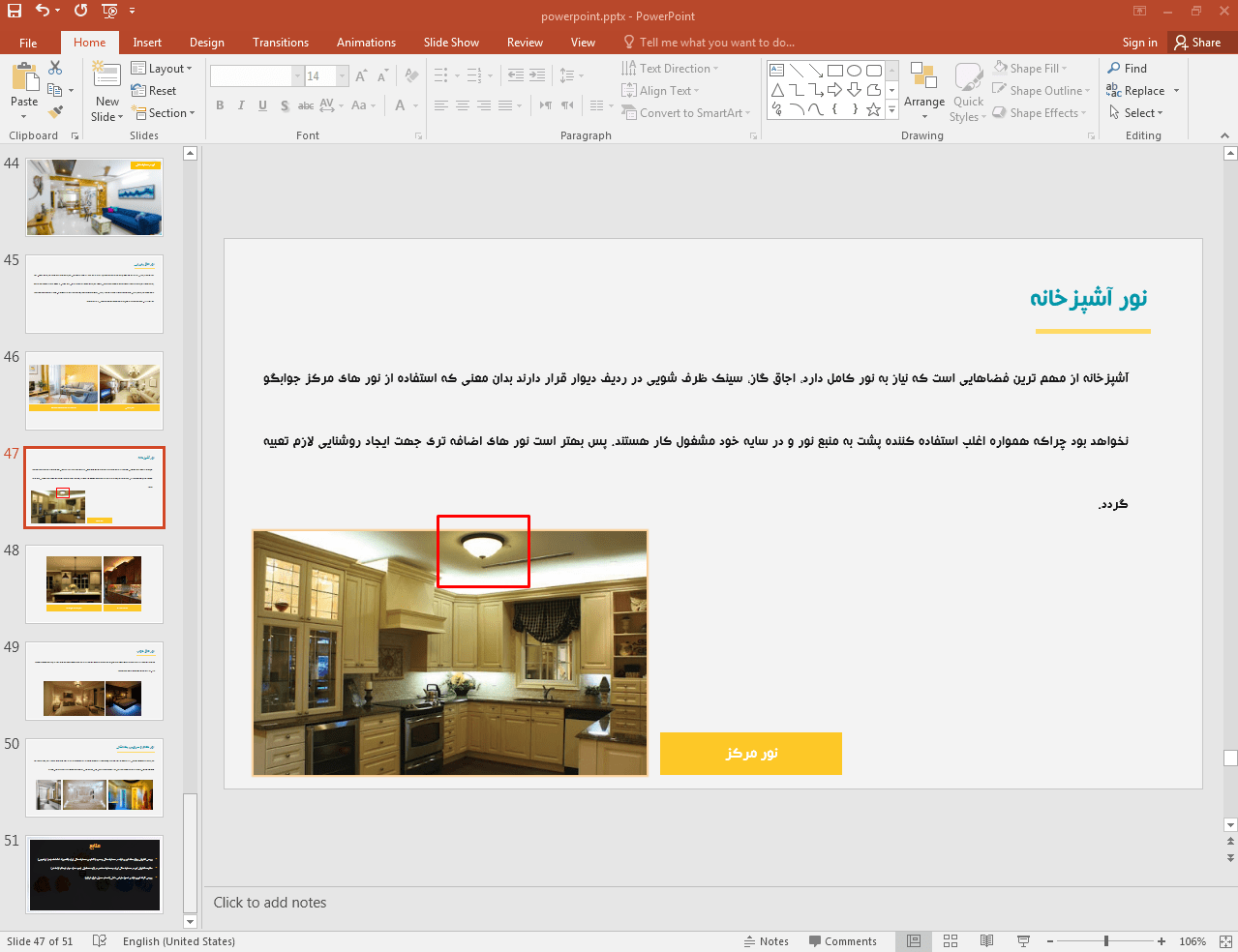Viewport: 1238px width, 952px height.
Task: Open the Shape Fill dropdown
Action: (x=1033, y=69)
